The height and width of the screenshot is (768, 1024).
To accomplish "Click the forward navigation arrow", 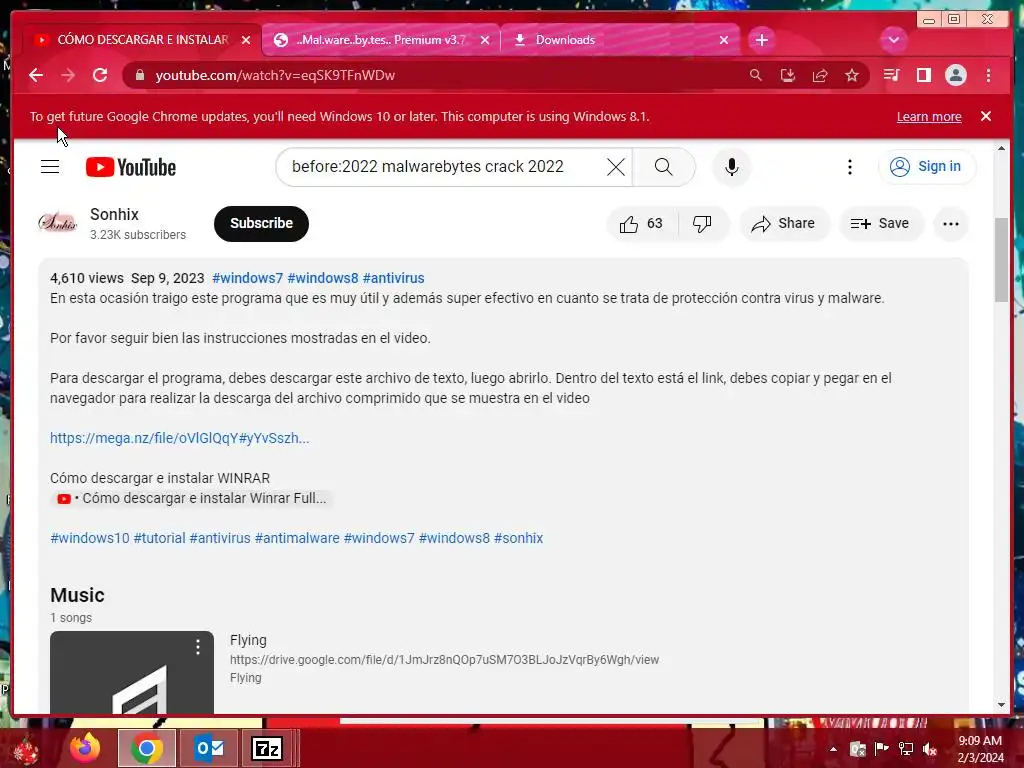I will tap(68, 75).
